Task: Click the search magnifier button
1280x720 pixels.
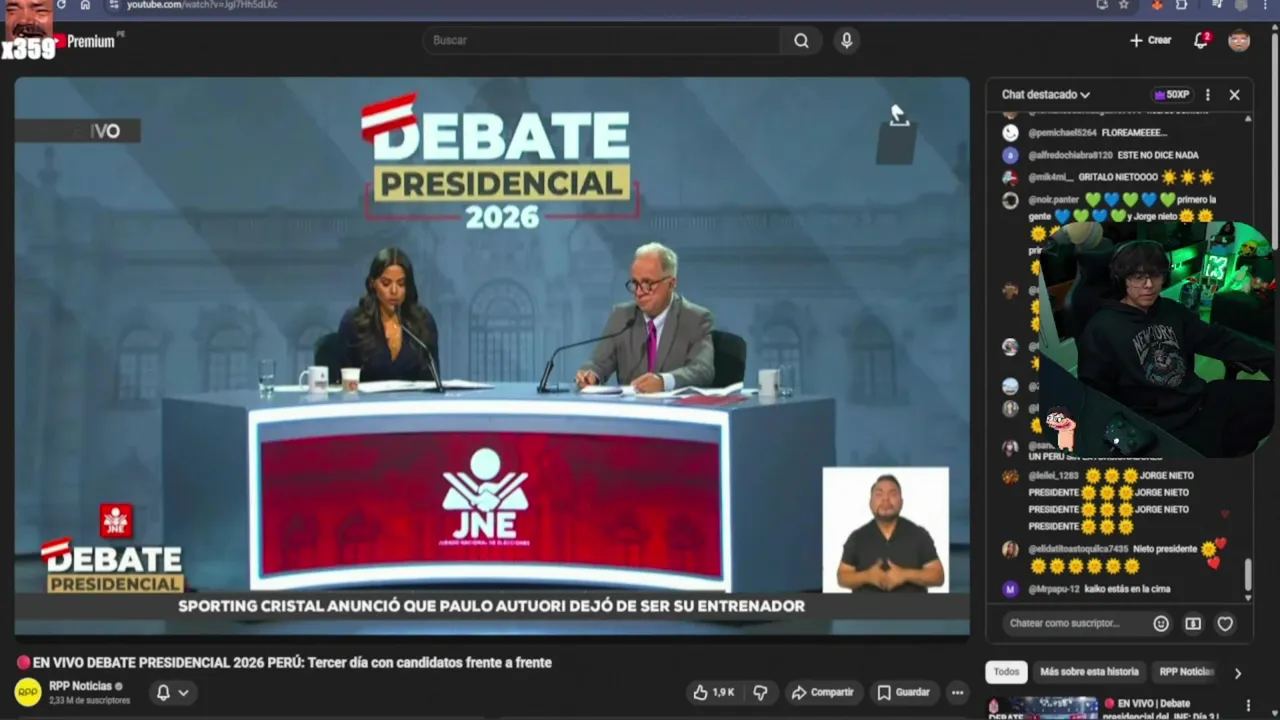Action: pyautogui.click(x=801, y=41)
